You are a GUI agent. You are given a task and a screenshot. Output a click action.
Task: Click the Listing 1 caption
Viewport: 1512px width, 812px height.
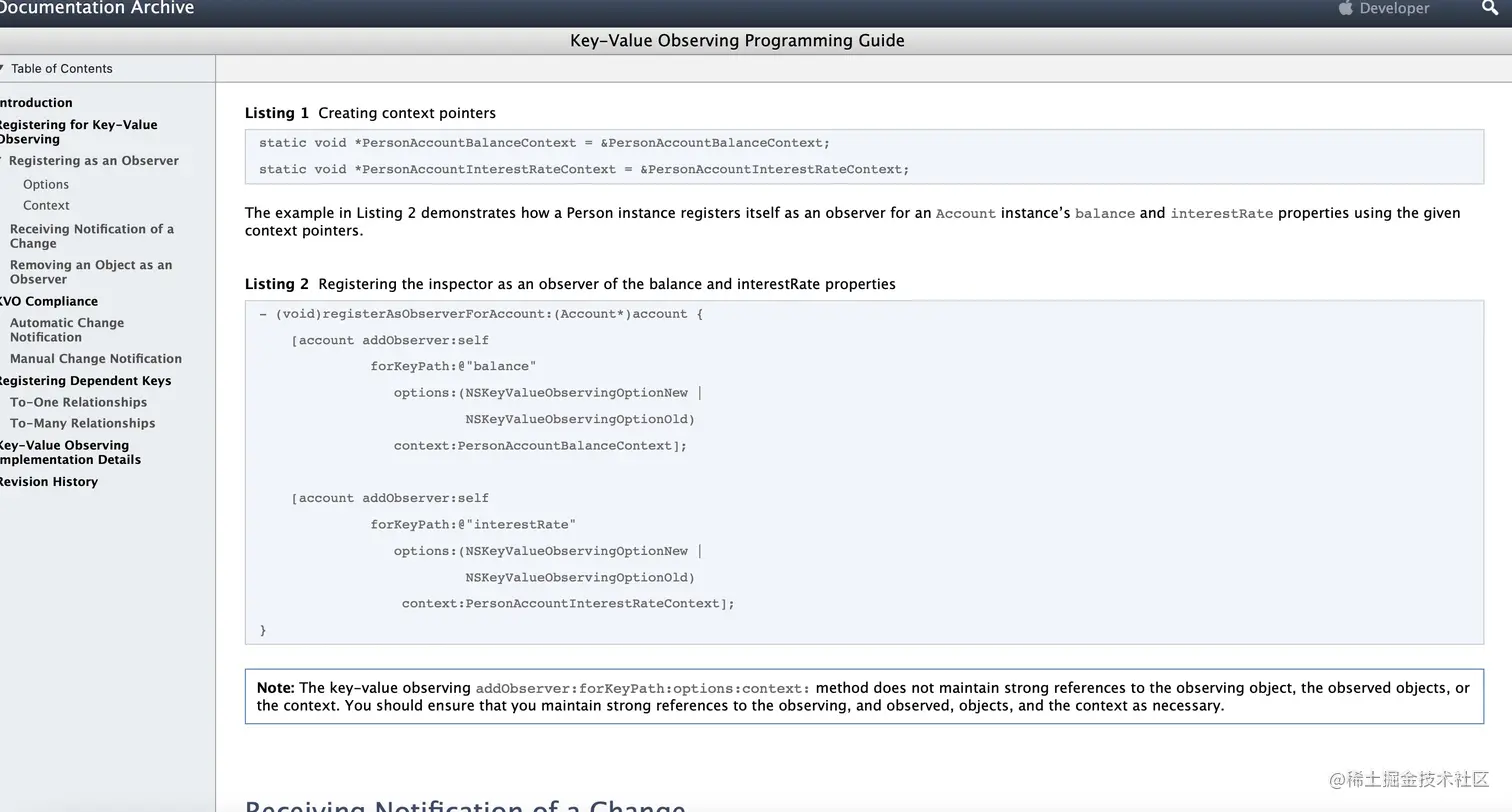tap(370, 113)
